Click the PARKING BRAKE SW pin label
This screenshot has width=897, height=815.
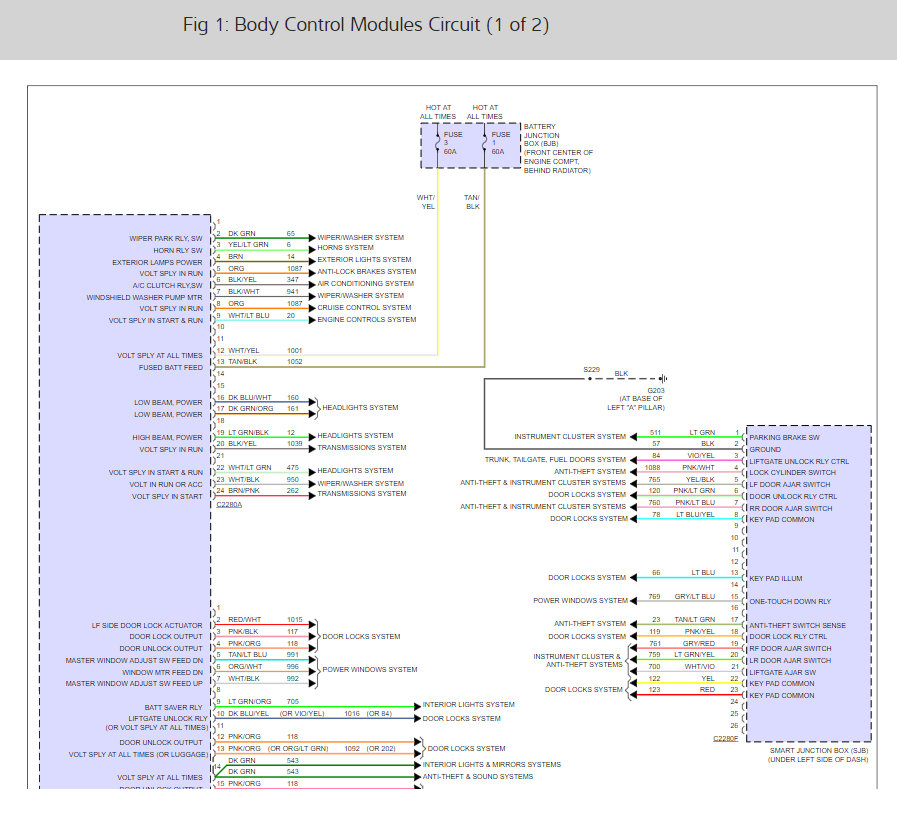(784, 436)
